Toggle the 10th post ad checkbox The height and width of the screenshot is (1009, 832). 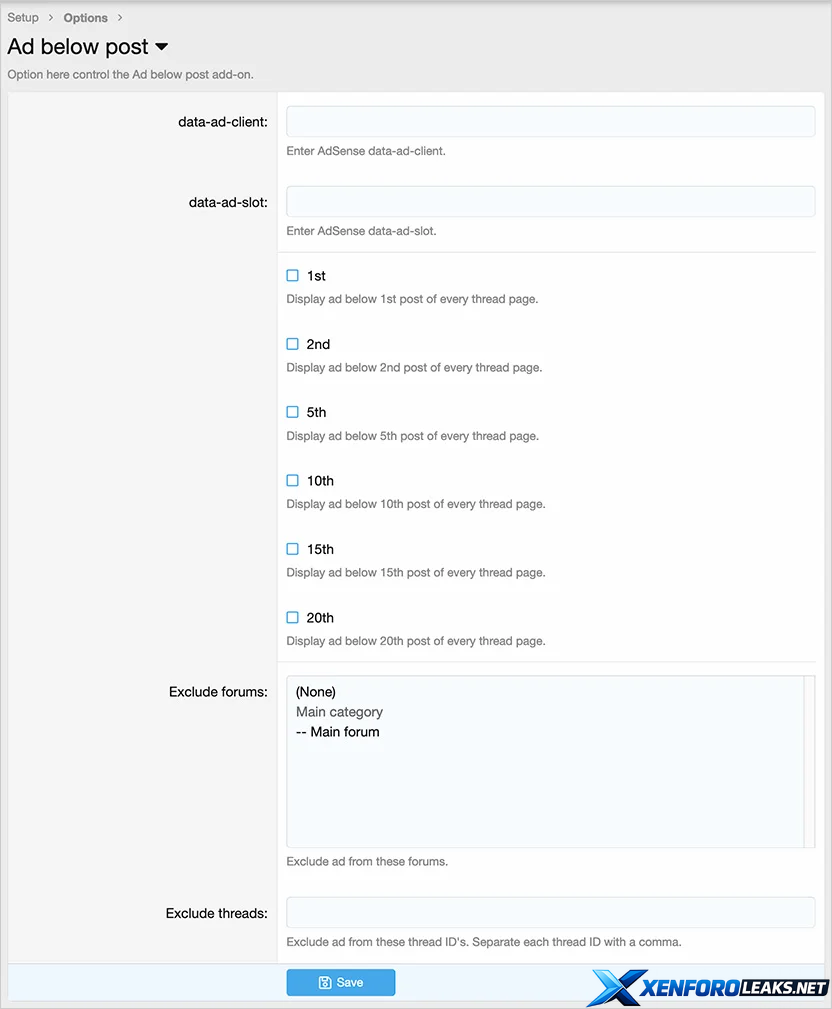click(x=293, y=480)
